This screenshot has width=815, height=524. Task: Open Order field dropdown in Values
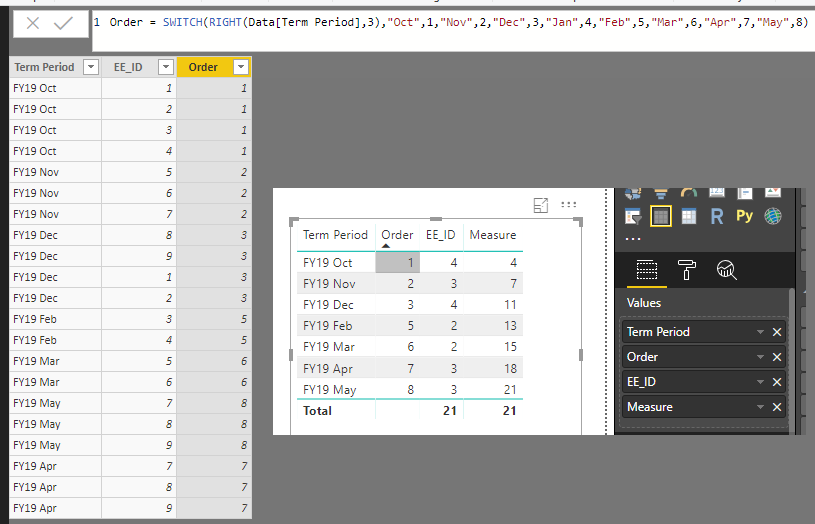coord(760,357)
